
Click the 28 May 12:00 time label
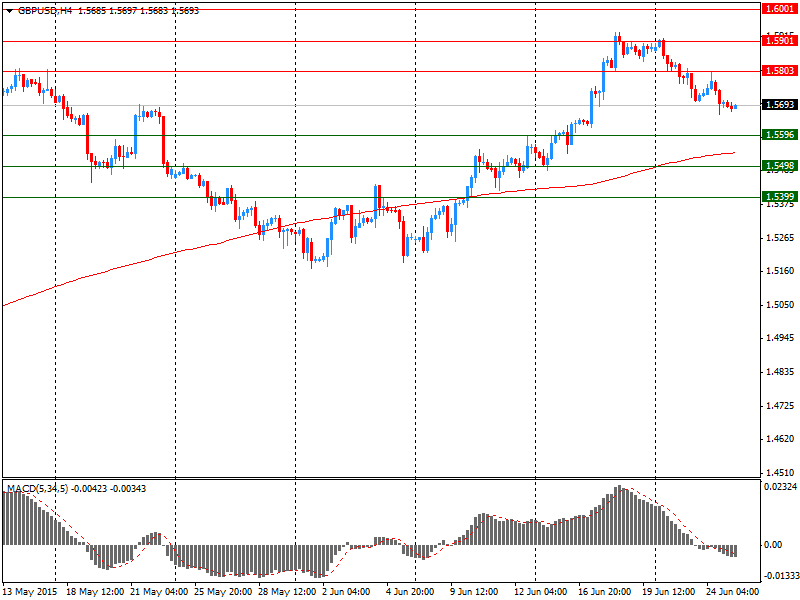287,592
